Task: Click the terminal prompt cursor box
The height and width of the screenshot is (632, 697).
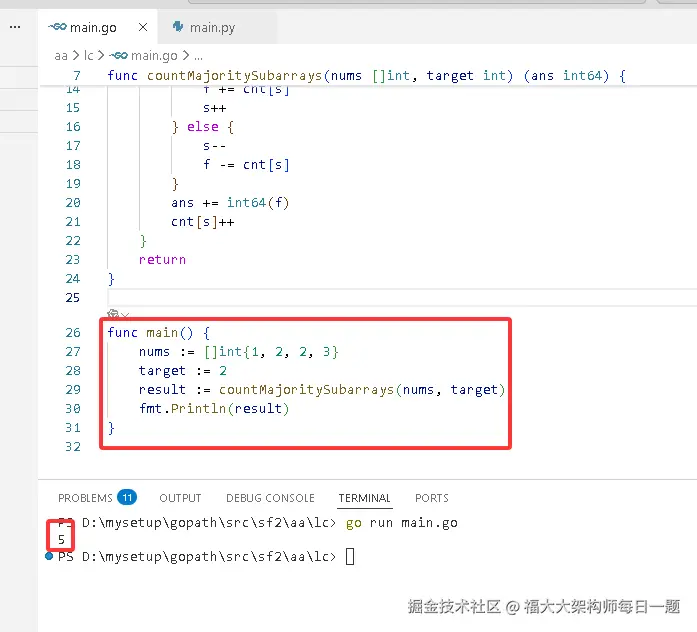Action: 350,556
